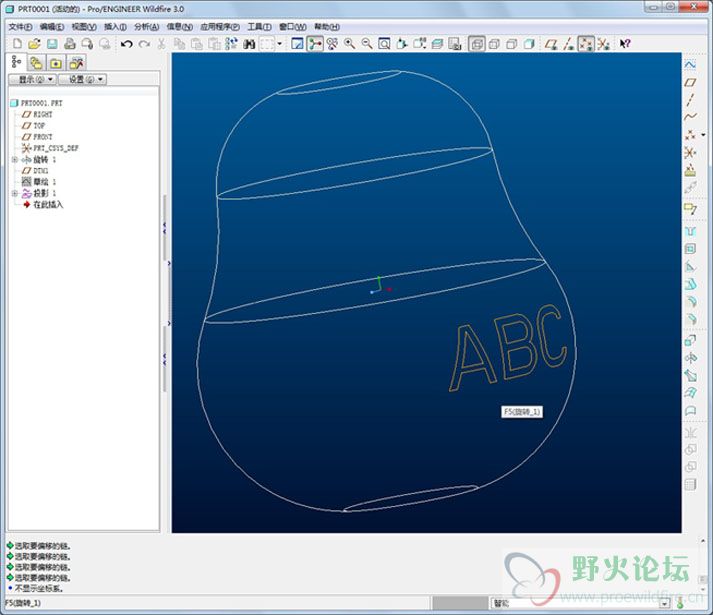
Task: Select the Draft tool
Action: tap(690, 284)
